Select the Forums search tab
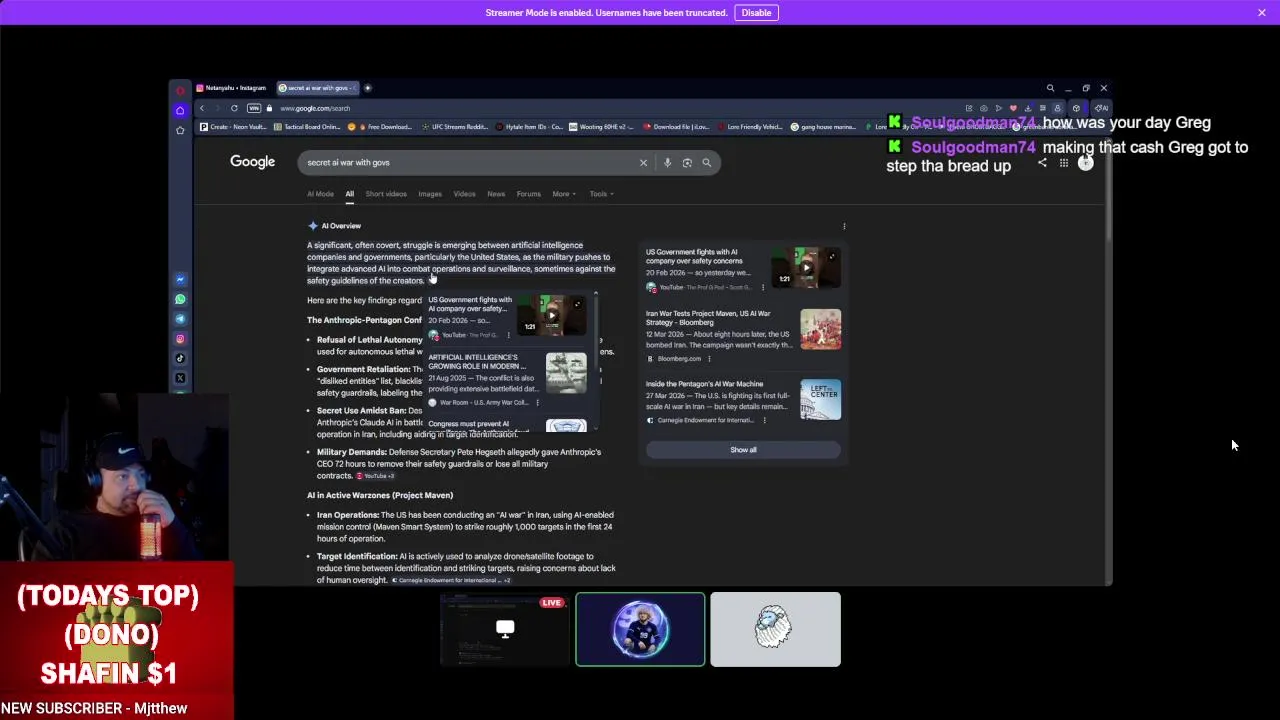Image resolution: width=1280 pixels, height=720 pixels. (529, 194)
